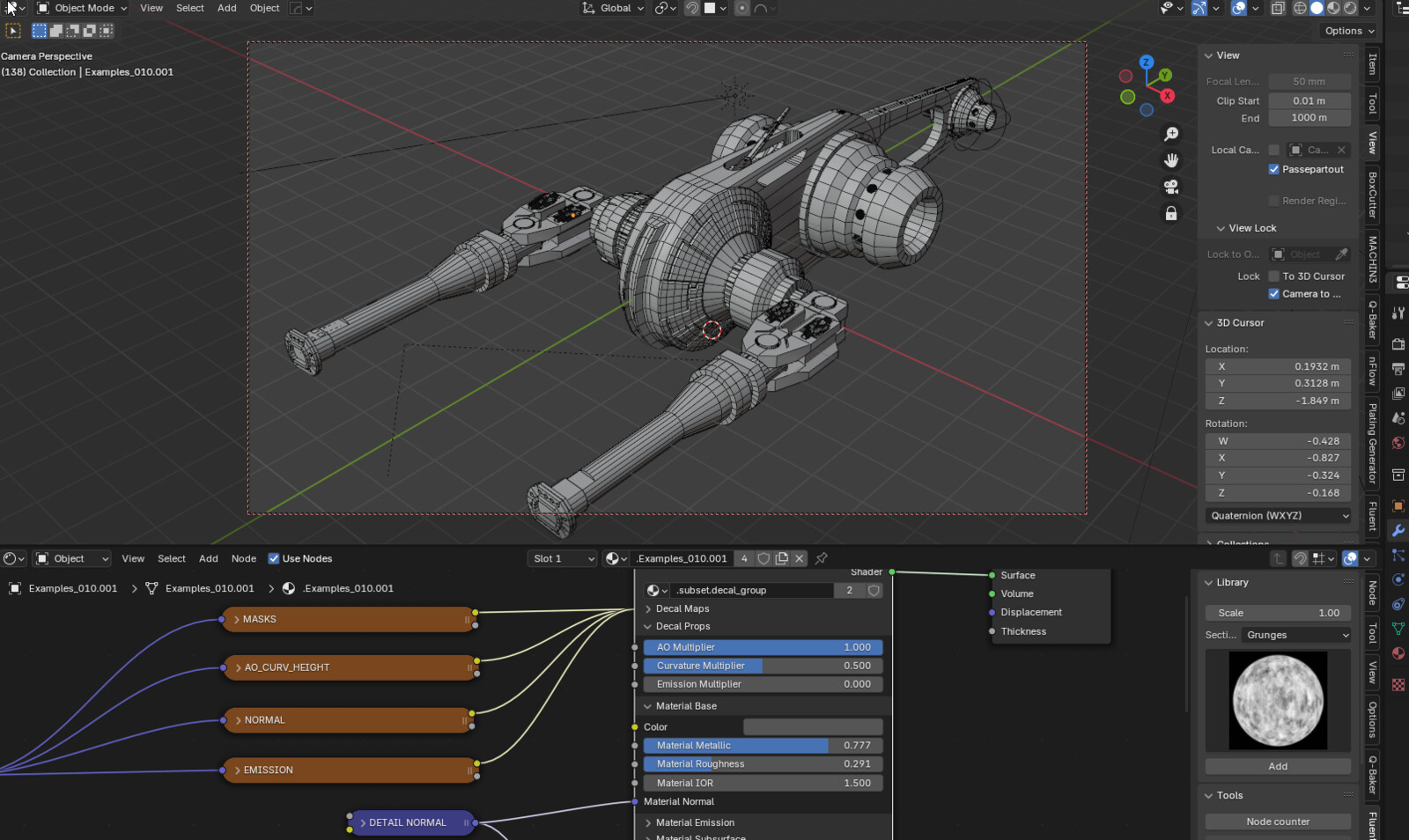Toggle the Camera to View checkbox
1409x840 pixels.
pyautogui.click(x=1273, y=293)
